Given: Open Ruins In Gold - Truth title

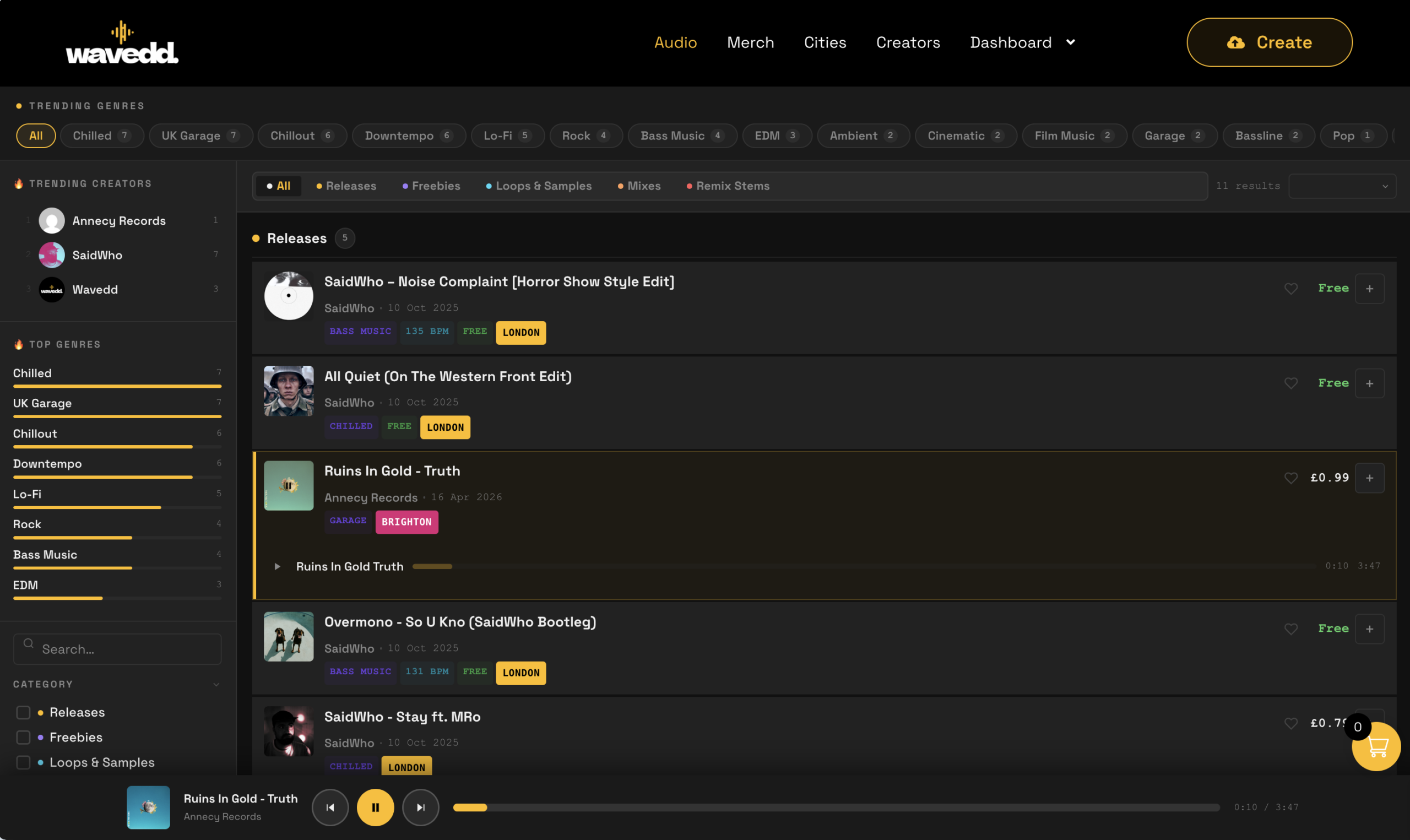Looking at the screenshot, I should (392, 471).
